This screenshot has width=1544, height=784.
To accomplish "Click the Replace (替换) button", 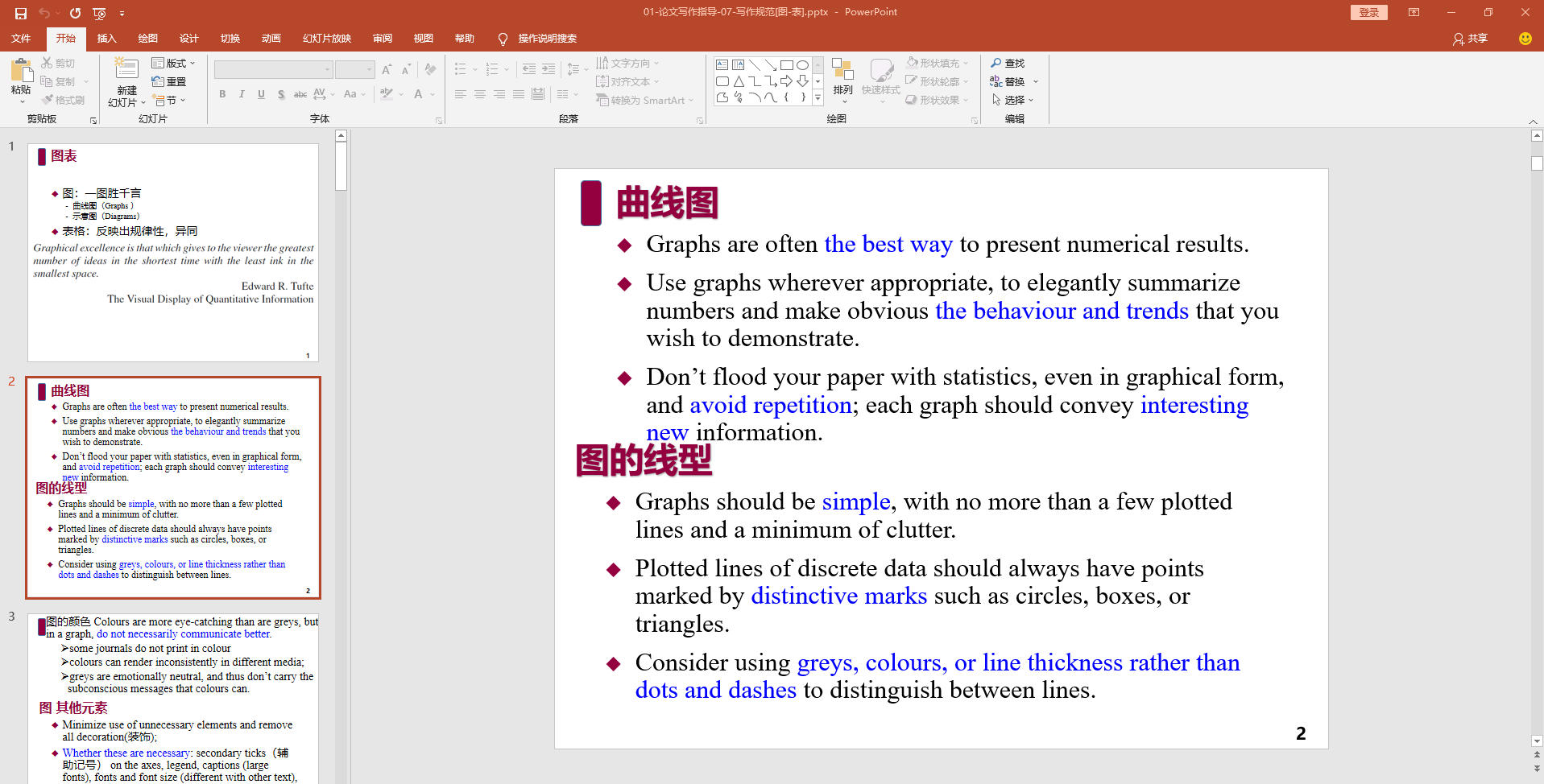I will click(x=1008, y=81).
